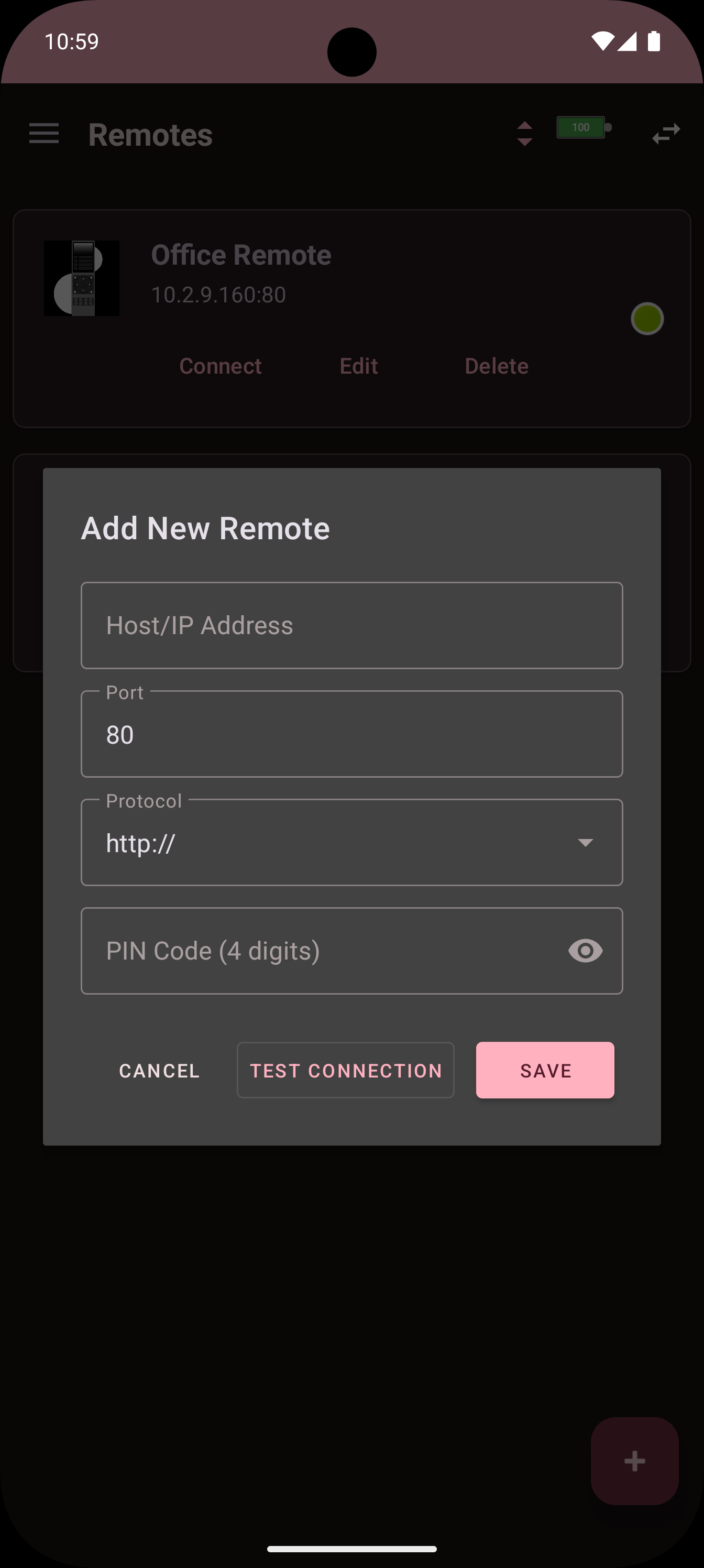This screenshot has height=1568, width=704.
Task: Edit the Office Remote entry
Action: (359, 366)
